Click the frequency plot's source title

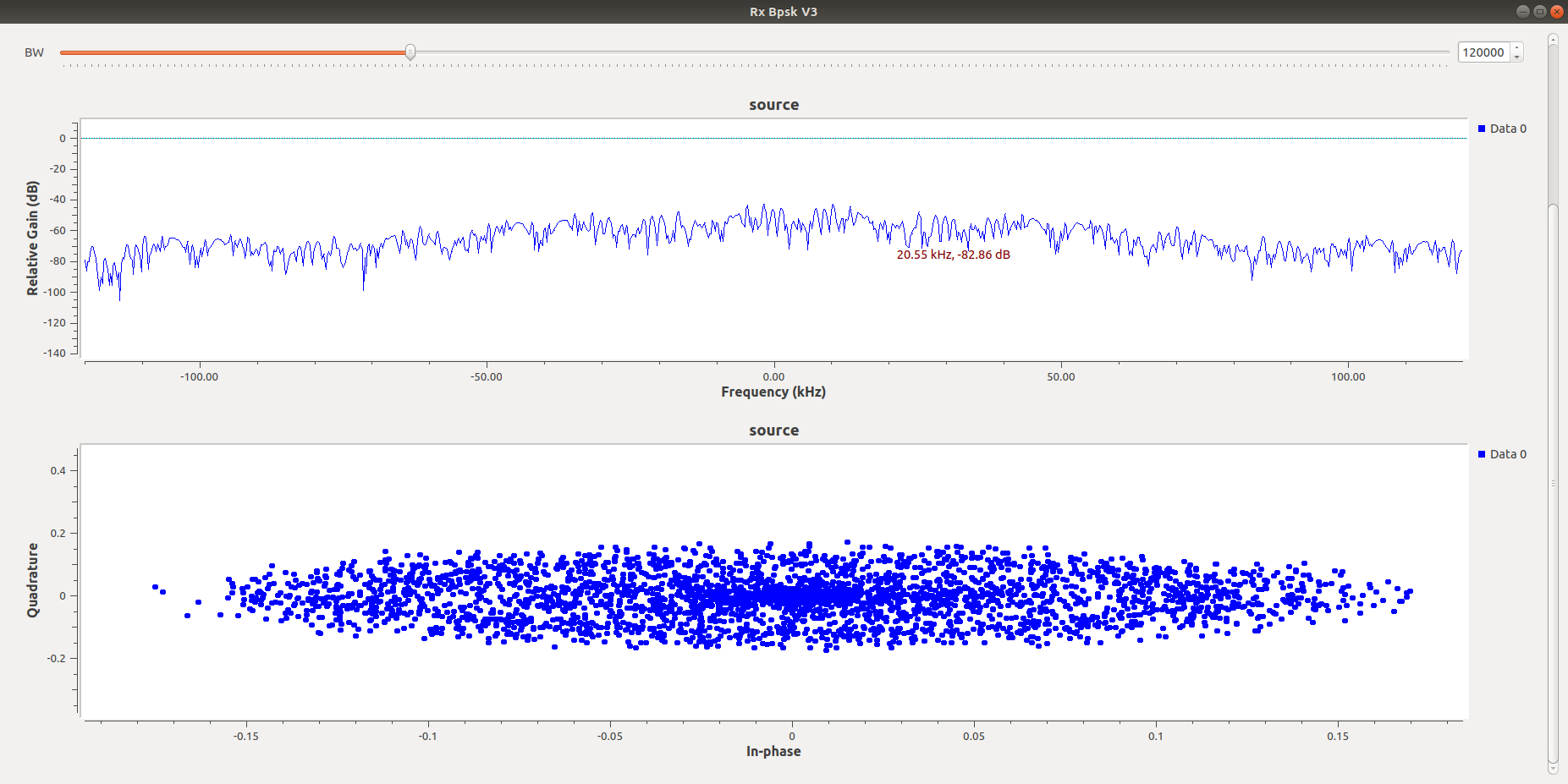click(x=773, y=105)
